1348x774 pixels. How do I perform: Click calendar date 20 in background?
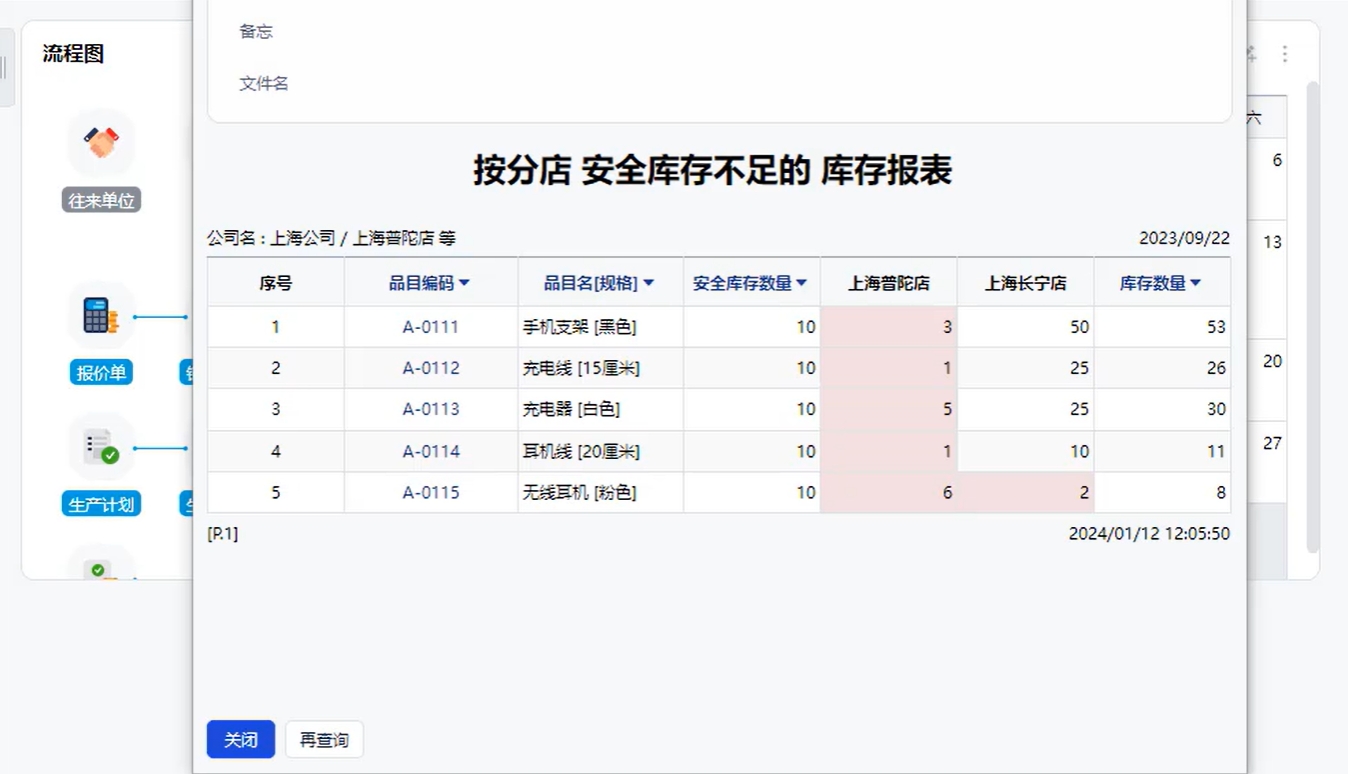click(x=1272, y=361)
